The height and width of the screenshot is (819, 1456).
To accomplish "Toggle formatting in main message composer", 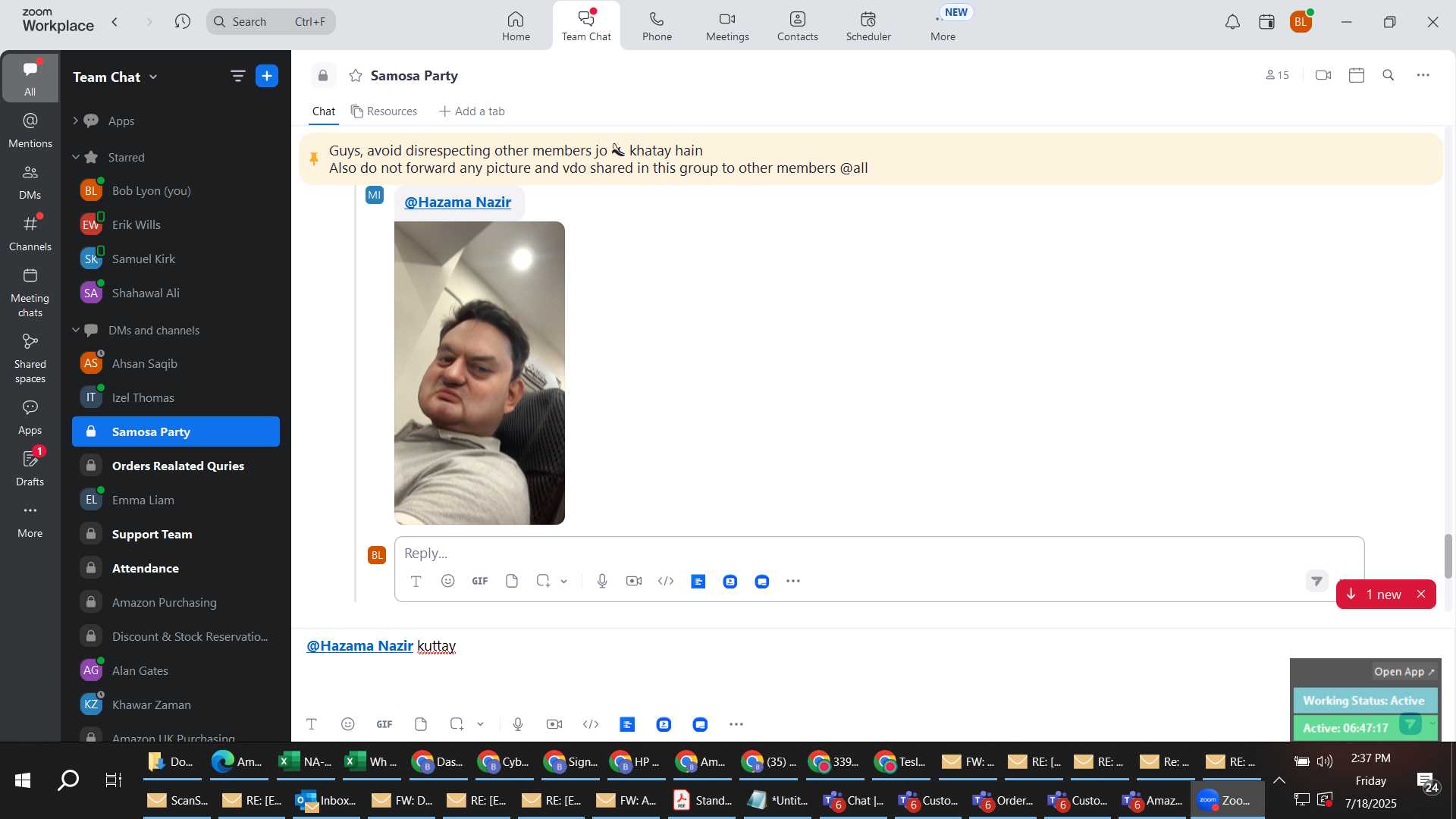I will coord(312,724).
